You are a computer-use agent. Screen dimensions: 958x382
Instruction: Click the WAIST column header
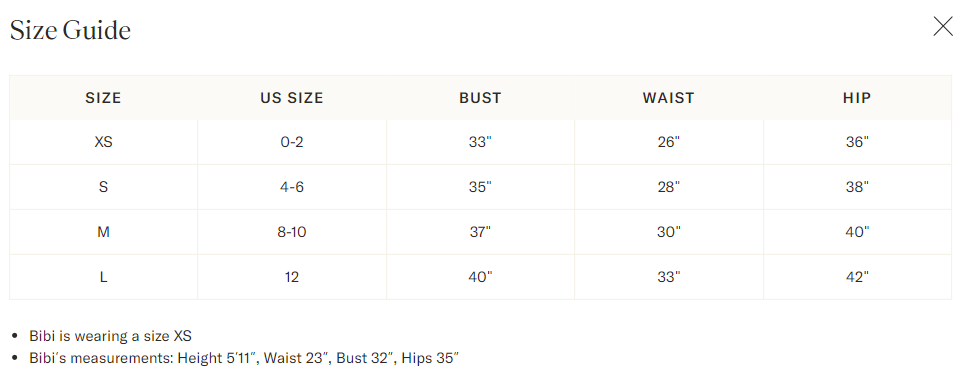pos(668,98)
